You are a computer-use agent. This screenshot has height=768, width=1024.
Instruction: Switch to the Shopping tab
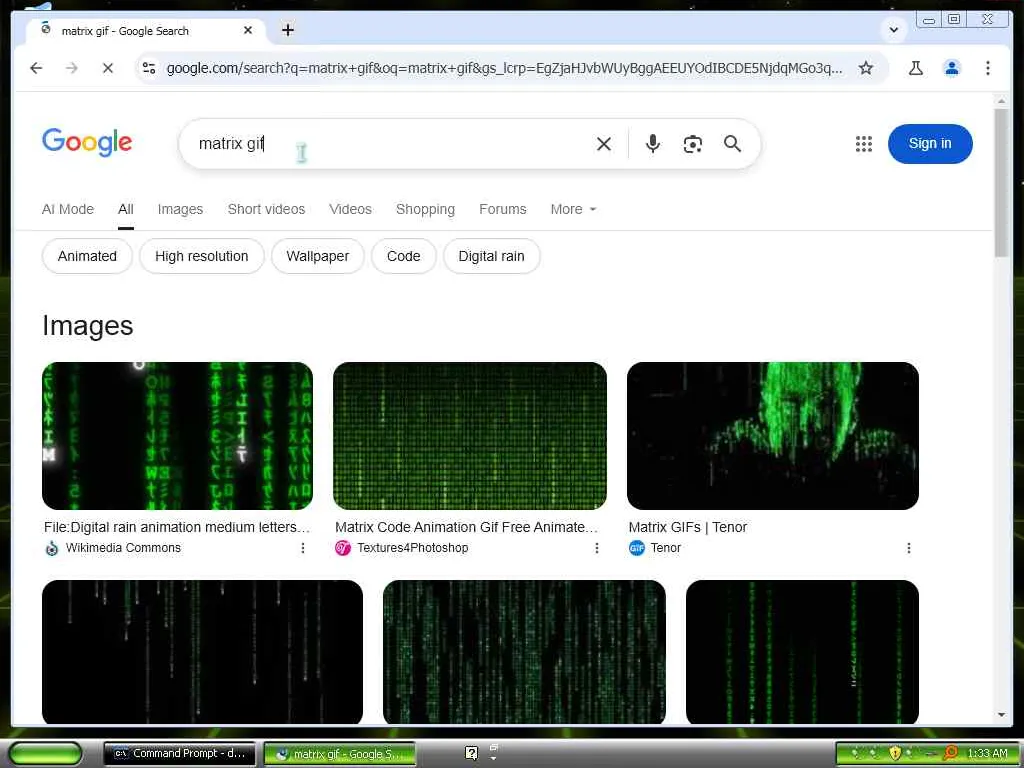click(425, 209)
